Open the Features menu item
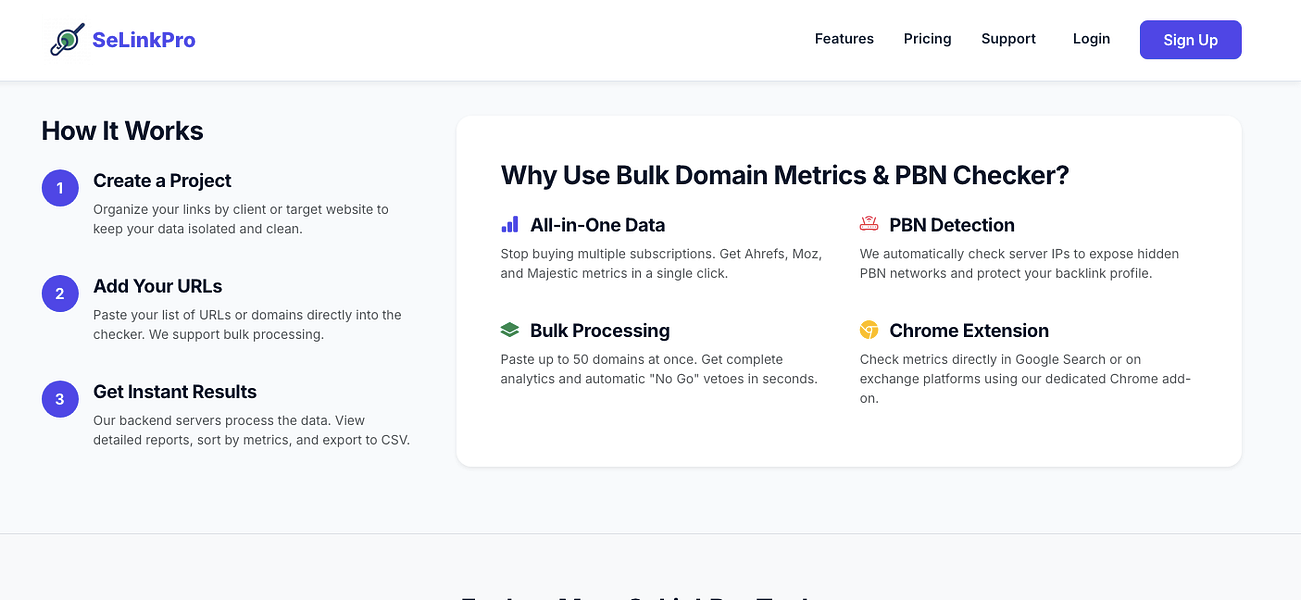 [x=844, y=39]
